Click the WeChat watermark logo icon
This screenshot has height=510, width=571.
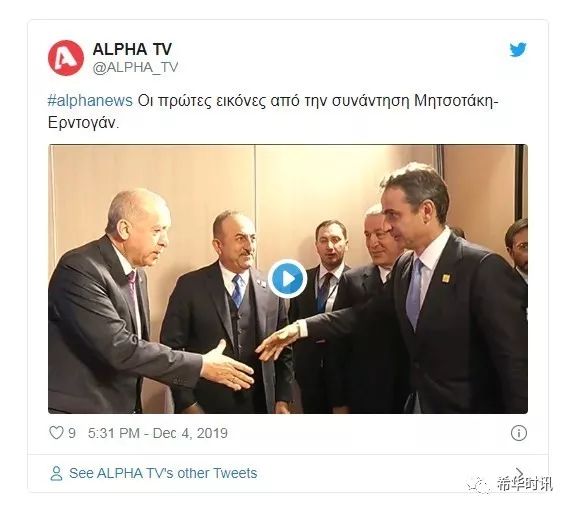pyautogui.click(x=479, y=484)
